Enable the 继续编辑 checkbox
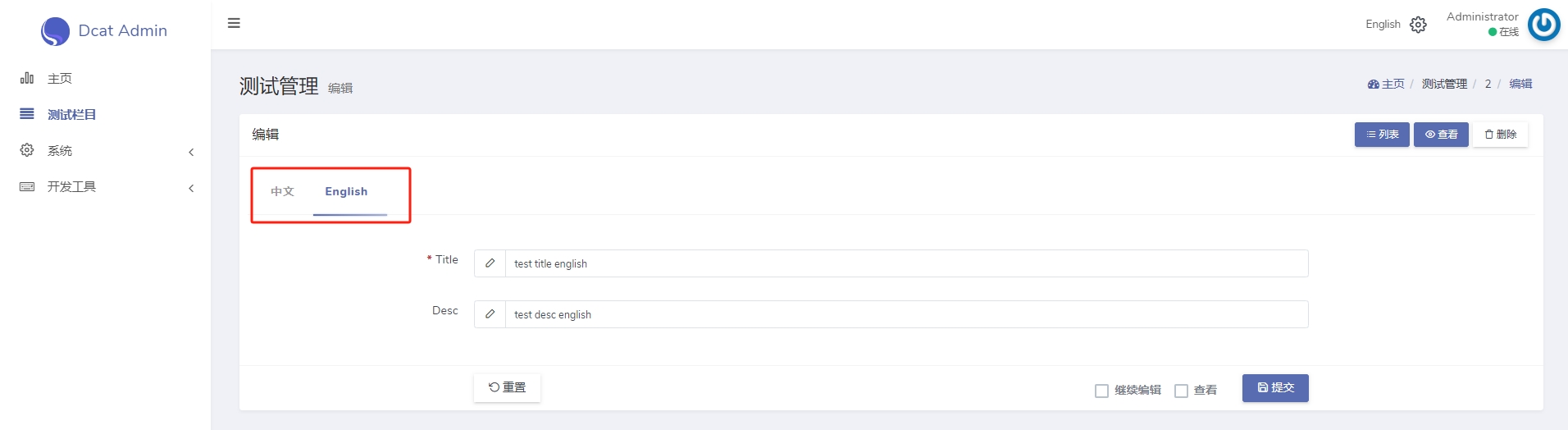Image resolution: width=1568 pixels, height=430 pixels. coord(1101,391)
